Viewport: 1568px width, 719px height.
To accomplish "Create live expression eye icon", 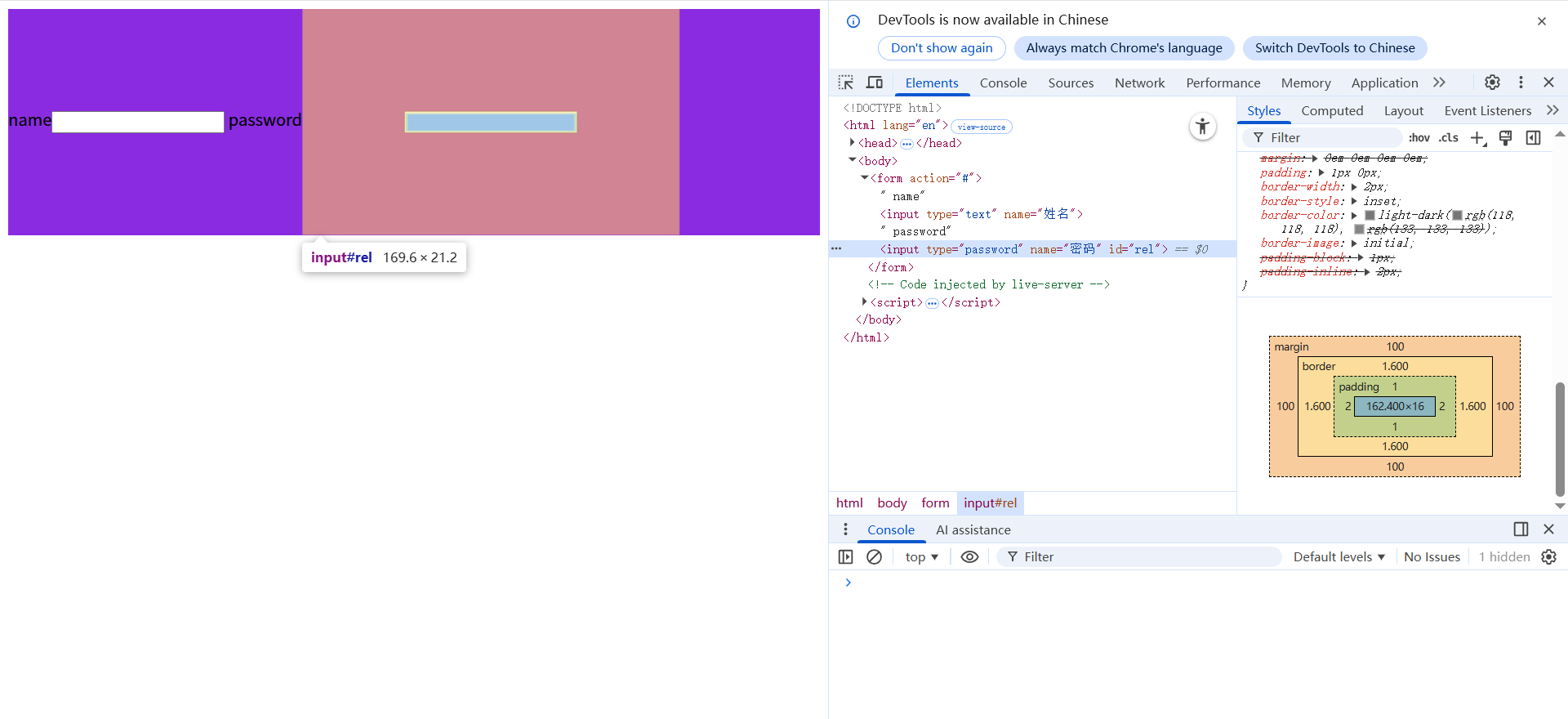I will [969, 557].
